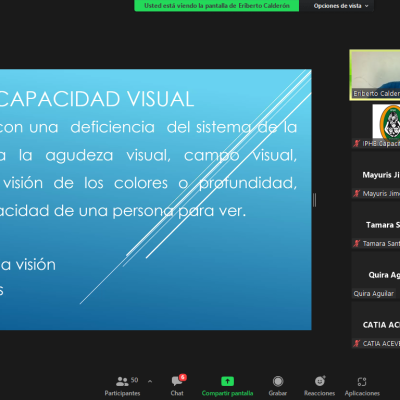This screenshot has height=400, width=400.
Task: Open Aplicaciones panel
Action: [362, 386]
